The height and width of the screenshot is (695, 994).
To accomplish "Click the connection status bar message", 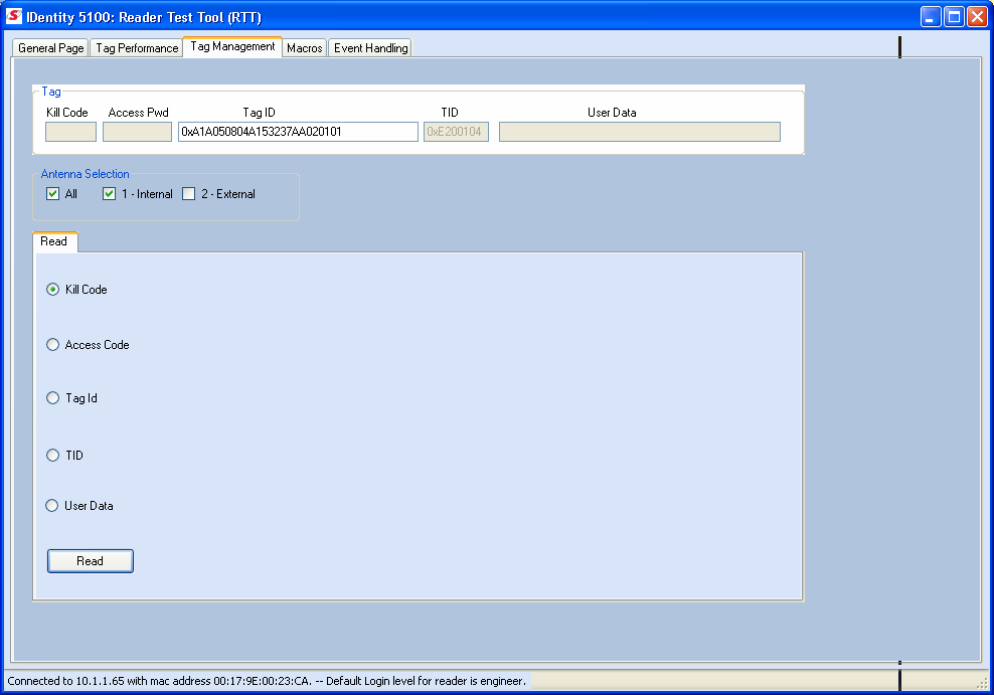I will 267,681.
